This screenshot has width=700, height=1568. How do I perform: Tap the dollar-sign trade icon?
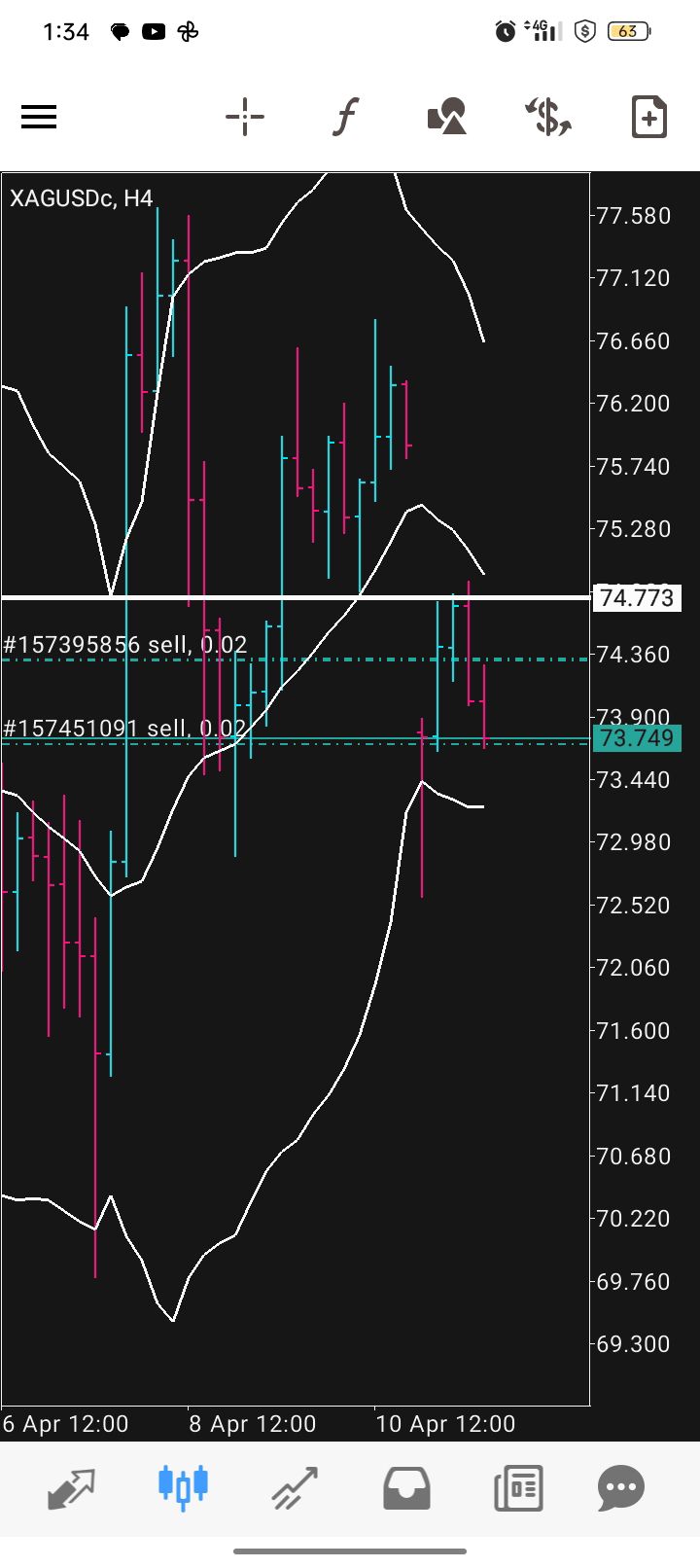548,118
